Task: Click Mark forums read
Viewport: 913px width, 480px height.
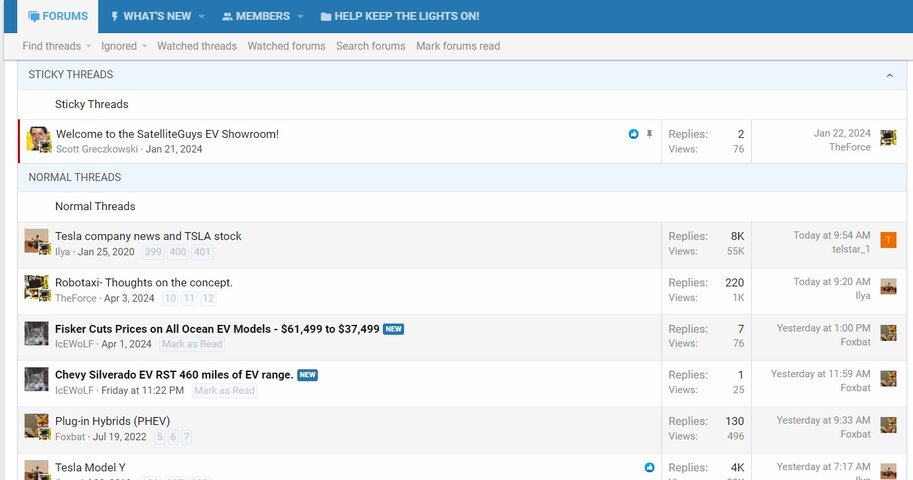Action: click(458, 46)
